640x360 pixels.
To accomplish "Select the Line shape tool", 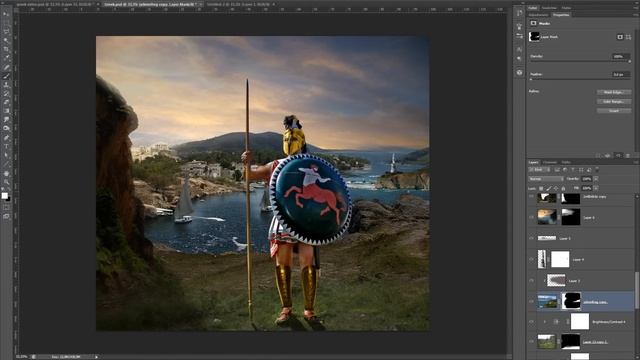I will pyautogui.click(x=6, y=164).
